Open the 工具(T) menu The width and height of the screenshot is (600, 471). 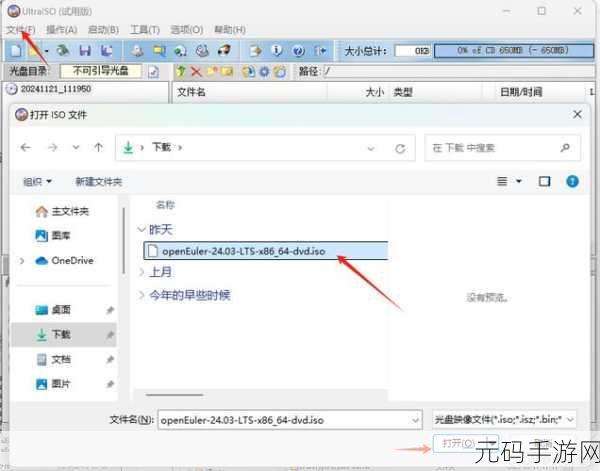(145, 29)
